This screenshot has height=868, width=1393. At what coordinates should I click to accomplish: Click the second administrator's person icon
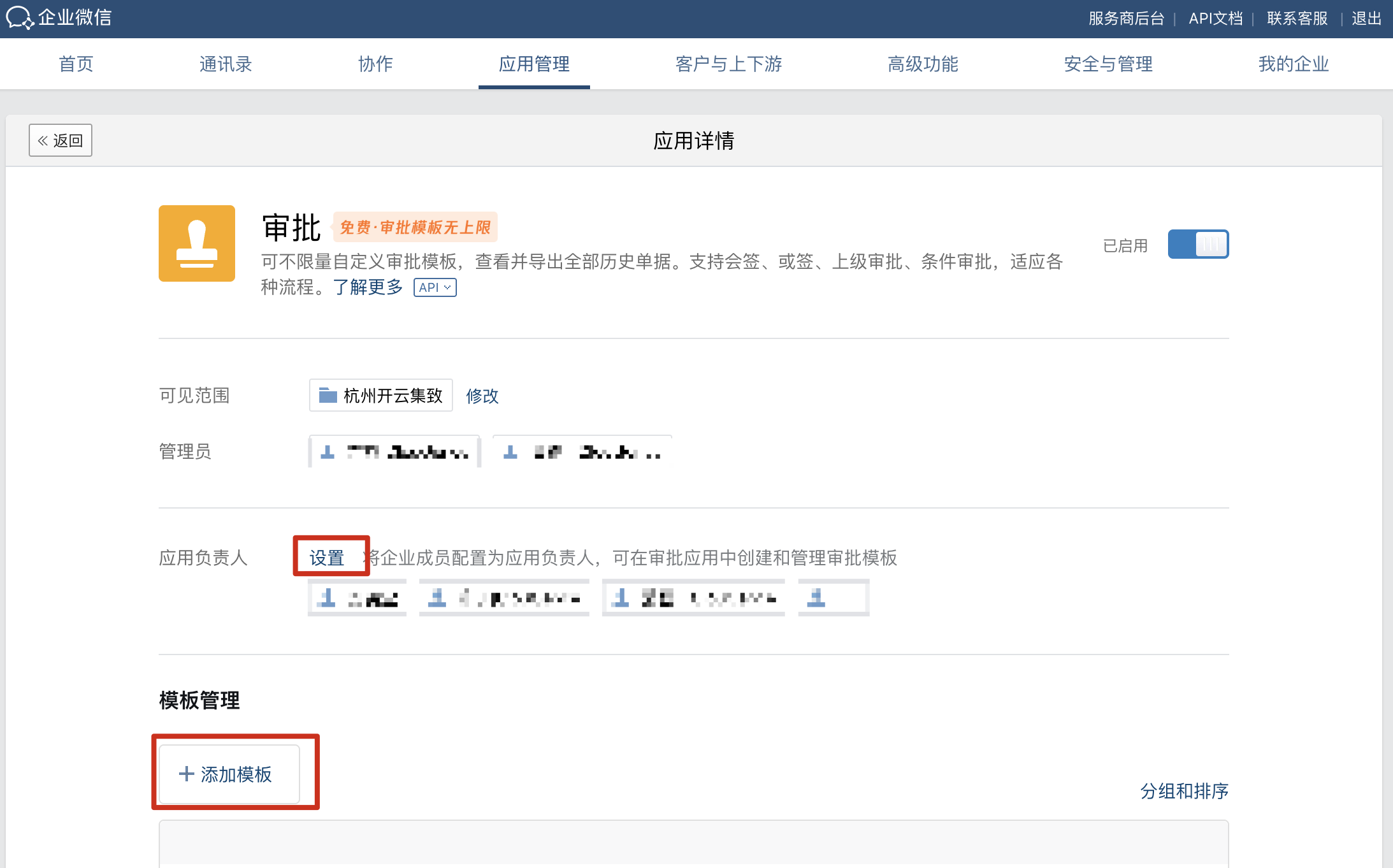click(510, 452)
